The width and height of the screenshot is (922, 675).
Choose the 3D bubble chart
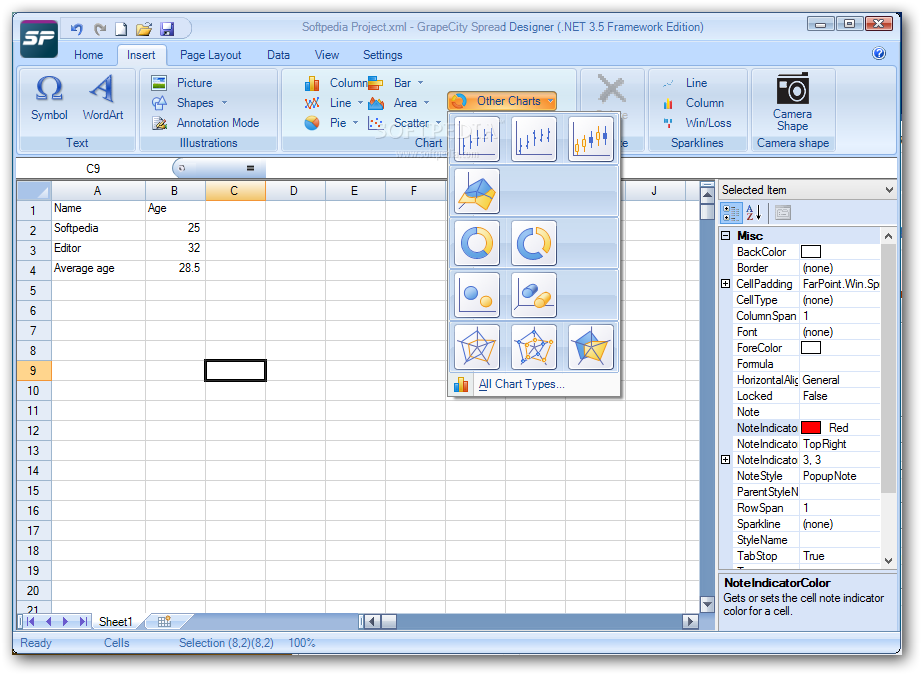(534, 295)
